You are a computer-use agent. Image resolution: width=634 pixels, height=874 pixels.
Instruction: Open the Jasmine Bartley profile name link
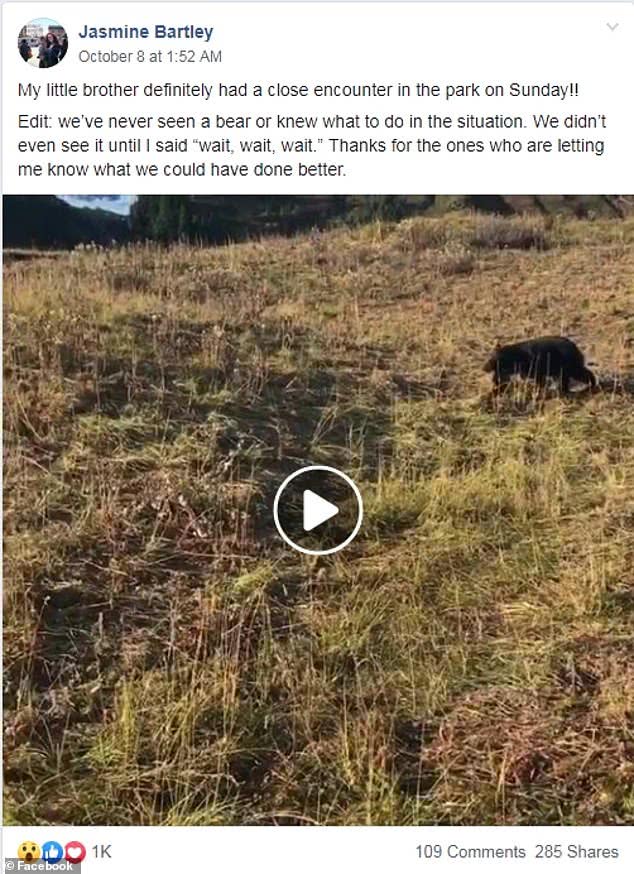pos(146,32)
